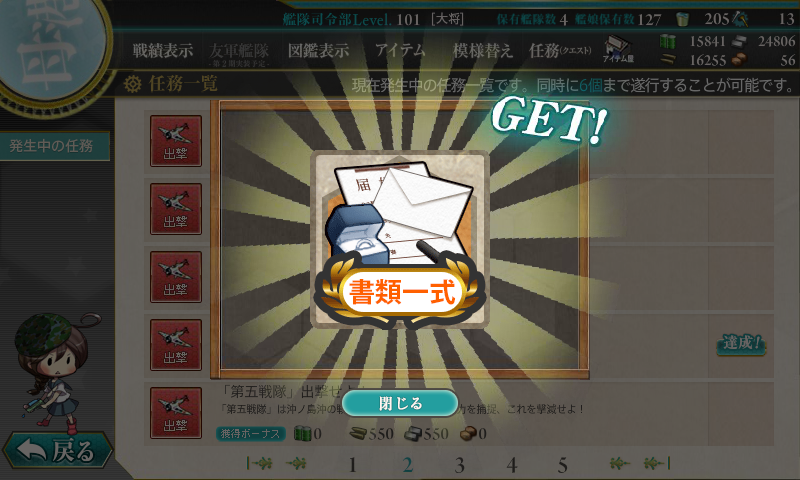Jump to the last page arrow
The image size is (800, 480).
pyautogui.click(x=657, y=463)
